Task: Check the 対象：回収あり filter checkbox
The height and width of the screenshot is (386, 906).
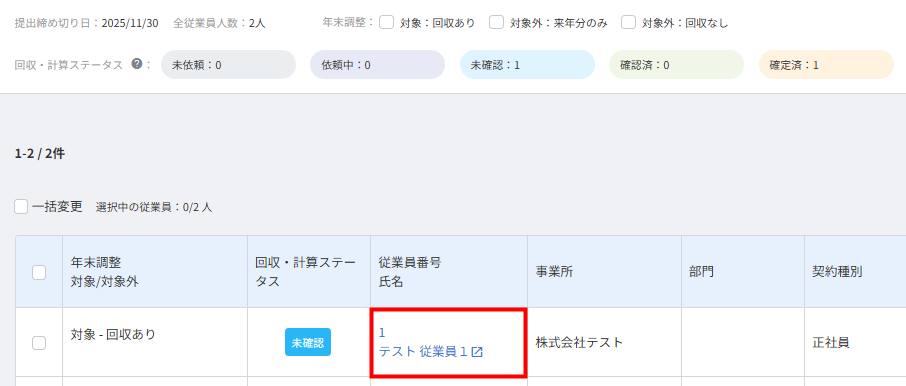Action: 387,23
